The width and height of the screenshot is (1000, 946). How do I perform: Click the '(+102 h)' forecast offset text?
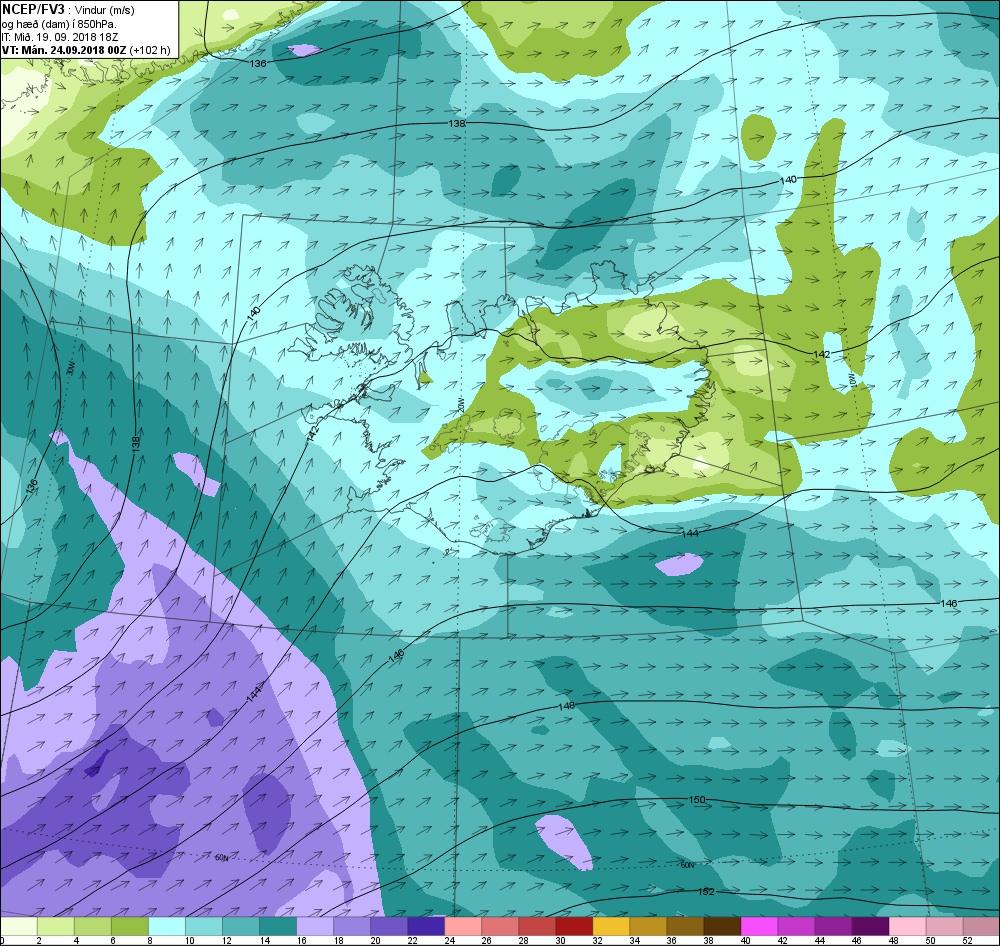point(151,50)
